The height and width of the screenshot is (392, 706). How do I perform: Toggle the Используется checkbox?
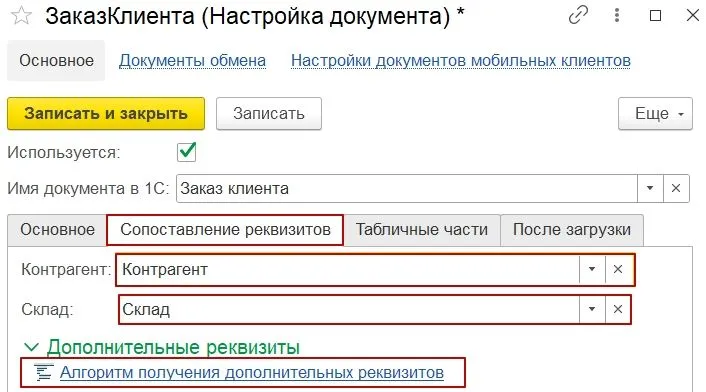186,152
